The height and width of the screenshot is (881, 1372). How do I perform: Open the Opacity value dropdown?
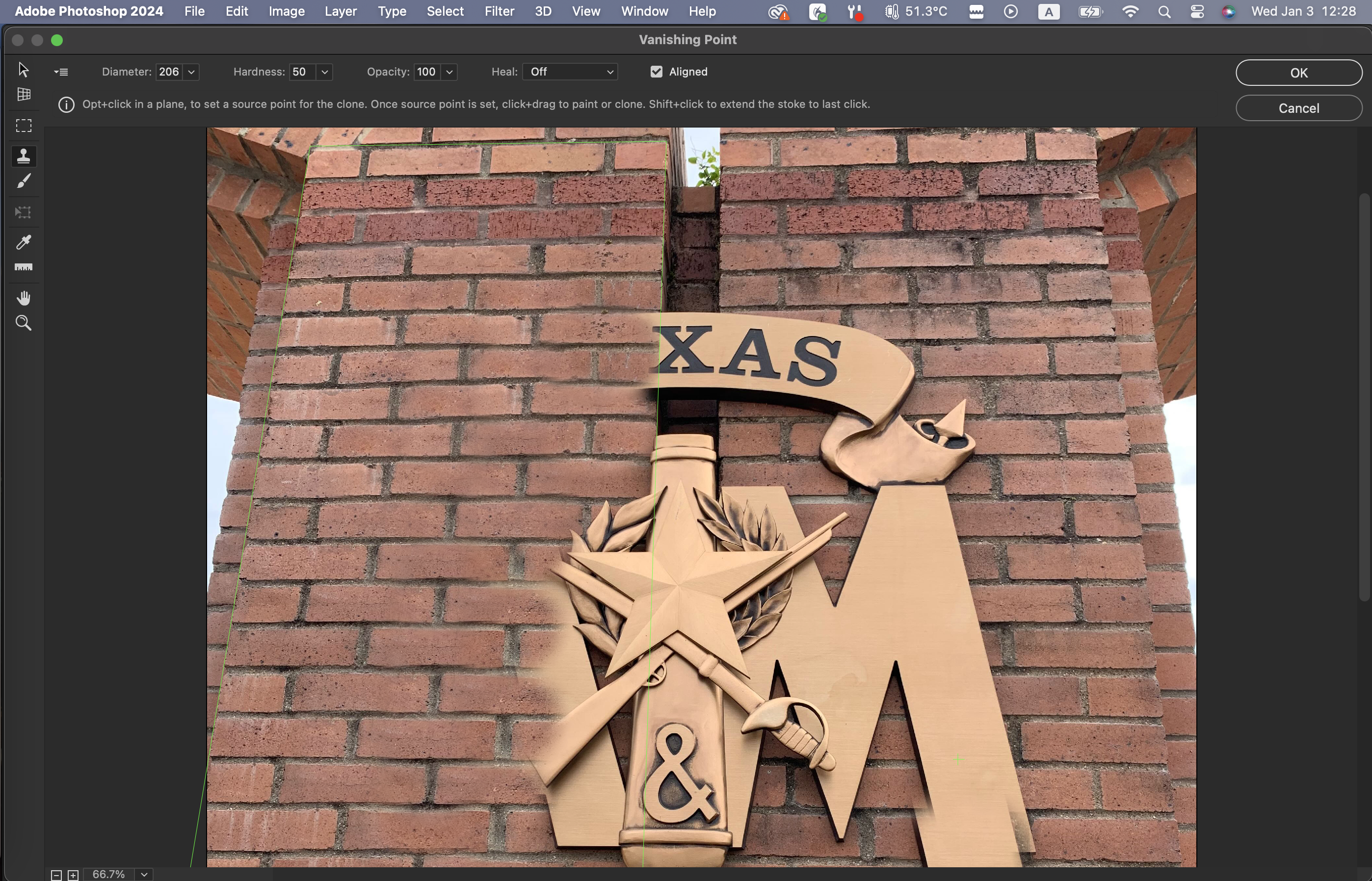pyautogui.click(x=449, y=72)
